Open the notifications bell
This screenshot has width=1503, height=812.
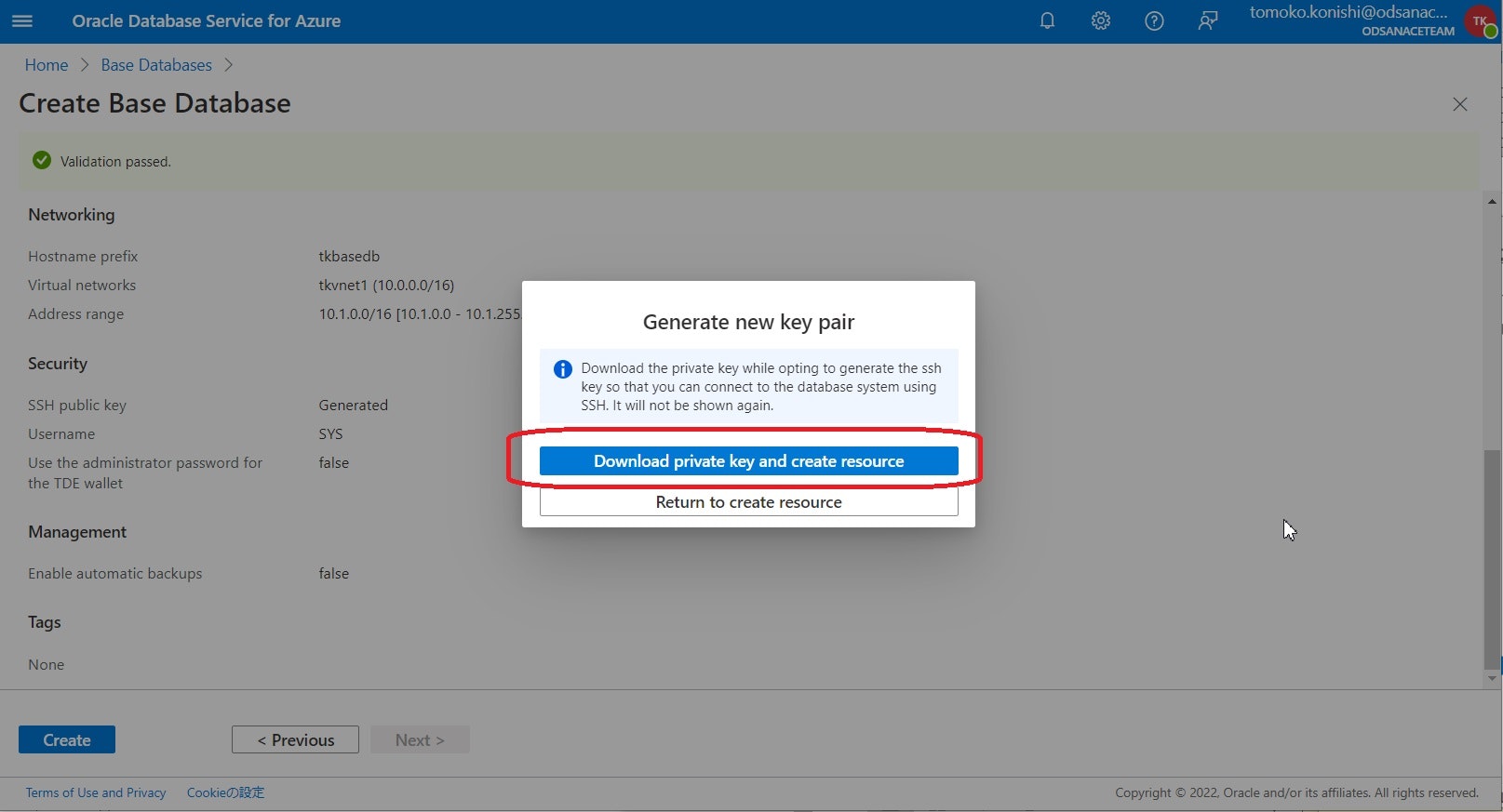pyautogui.click(x=1047, y=20)
